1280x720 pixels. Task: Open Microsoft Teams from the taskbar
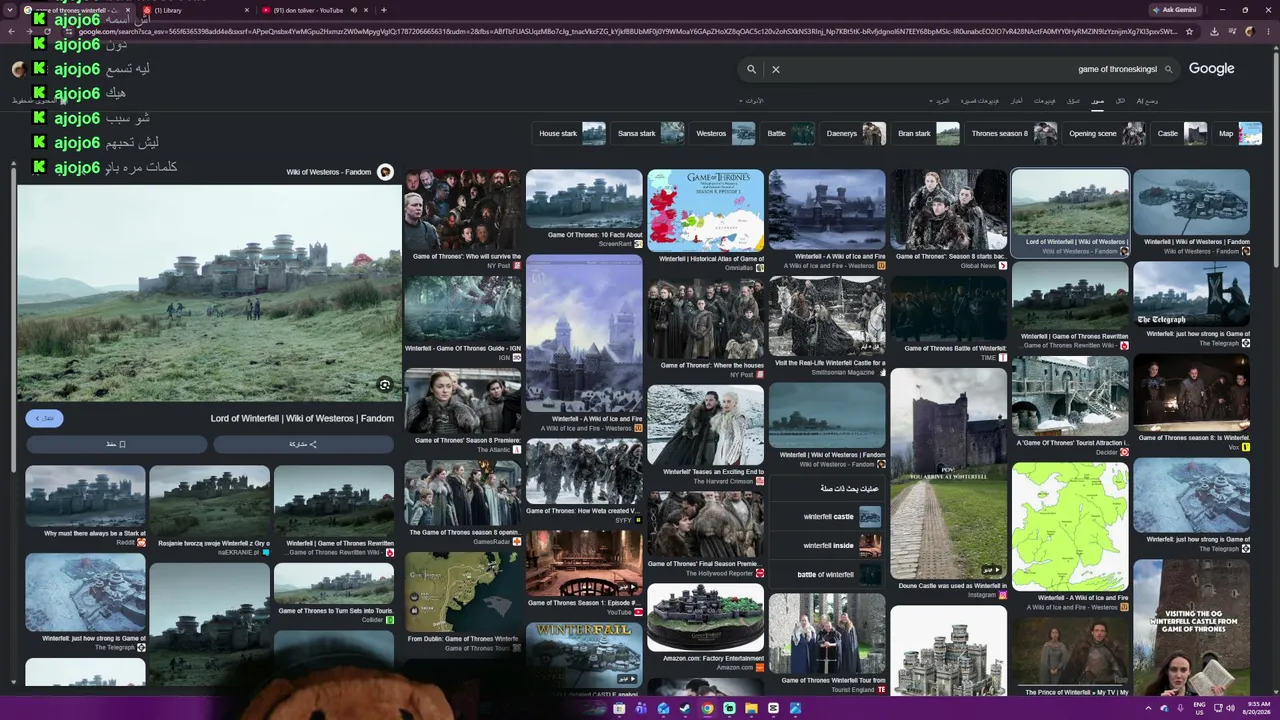click(x=641, y=709)
